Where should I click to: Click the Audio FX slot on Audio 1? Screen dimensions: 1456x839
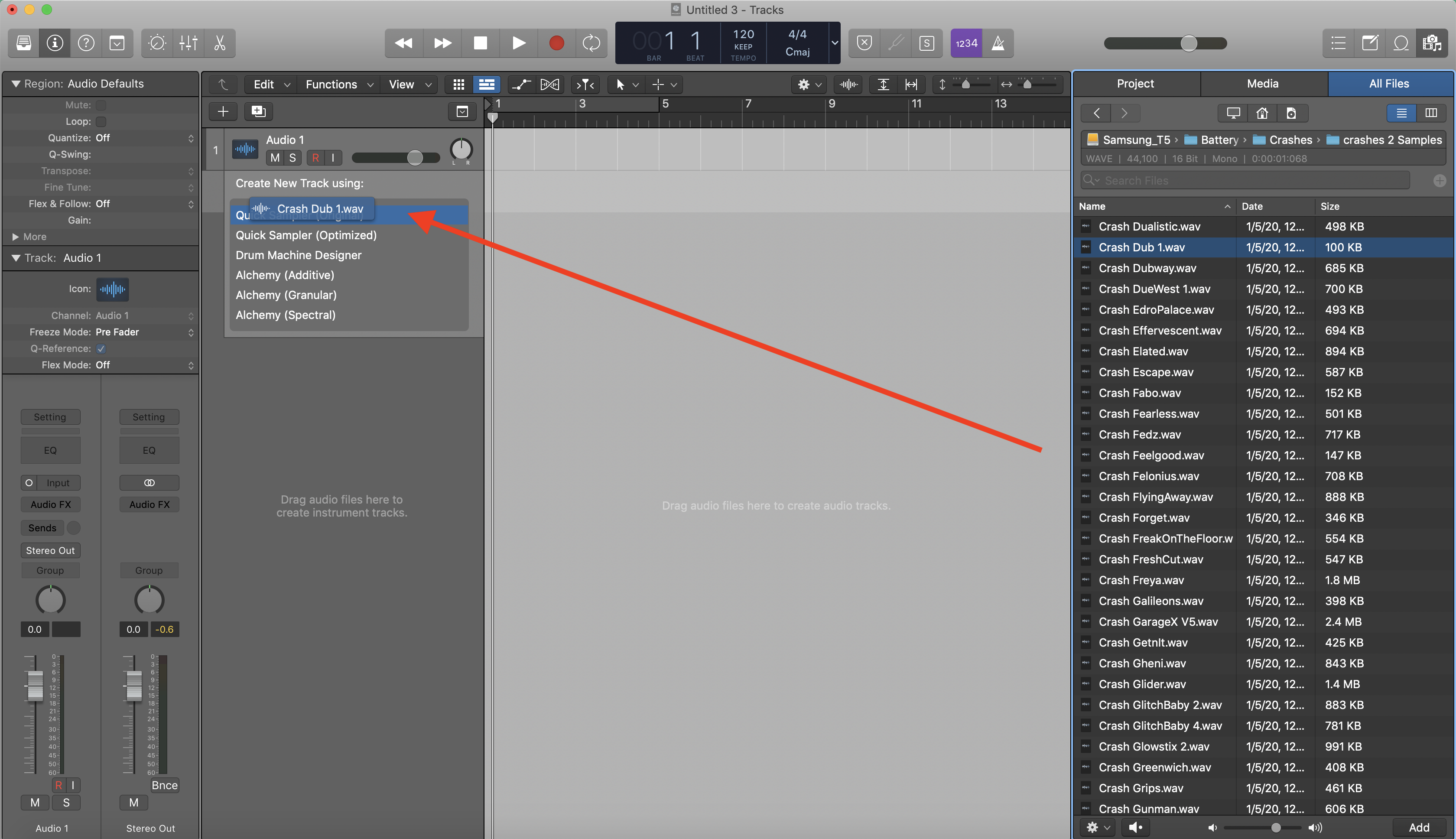(51, 504)
